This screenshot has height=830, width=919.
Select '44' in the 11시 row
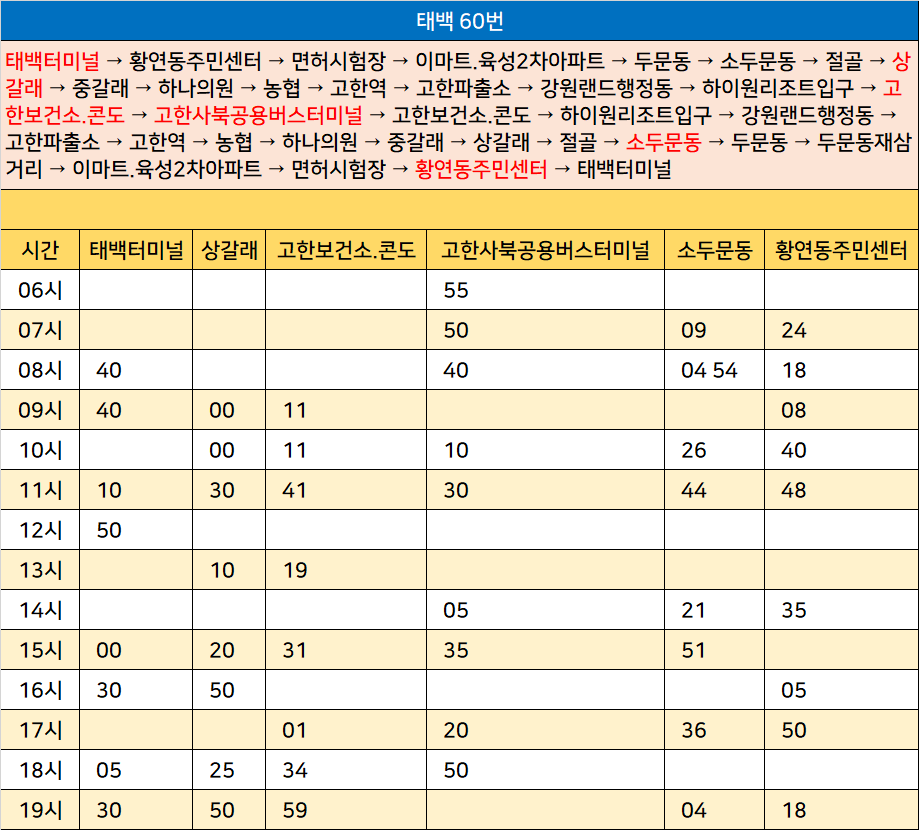click(x=694, y=490)
